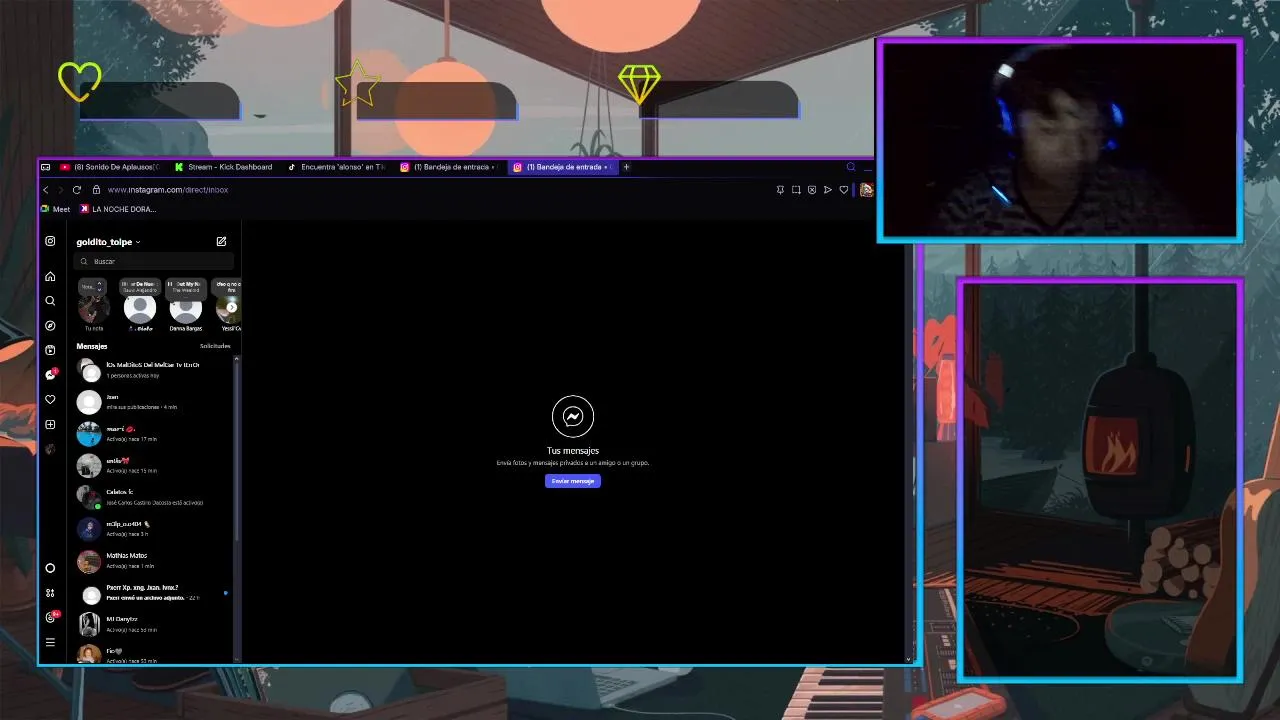This screenshot has width=1280, height=720.
Task: Open Notifications heart icon in sidebar
Action: tap(50, 400)
